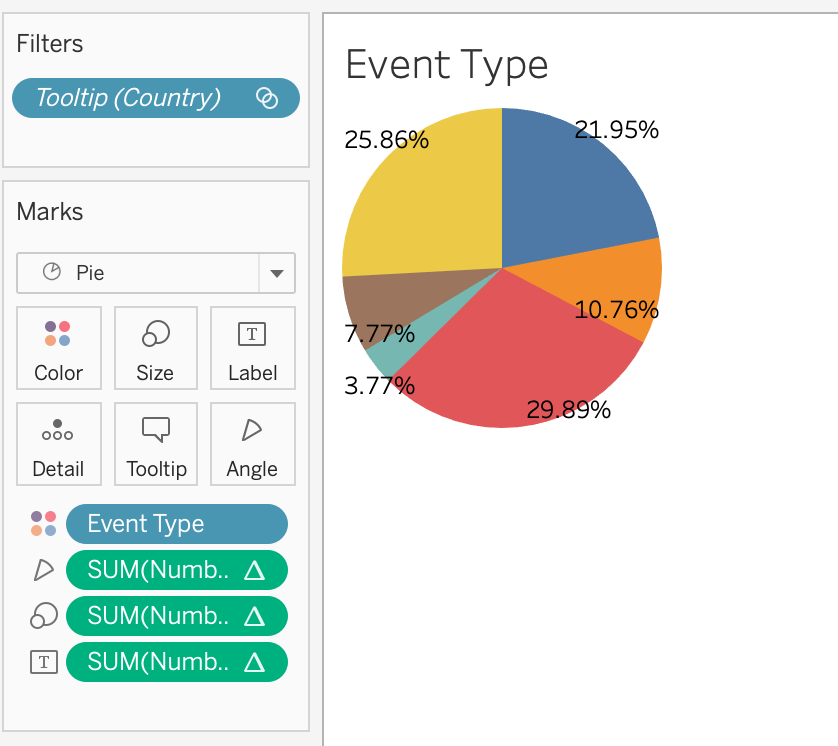Image resolution: width=838 pixels, height=746 pixels.
Task: Click the yellow pie slice labeled 25.86%
Action: [430, 200]
